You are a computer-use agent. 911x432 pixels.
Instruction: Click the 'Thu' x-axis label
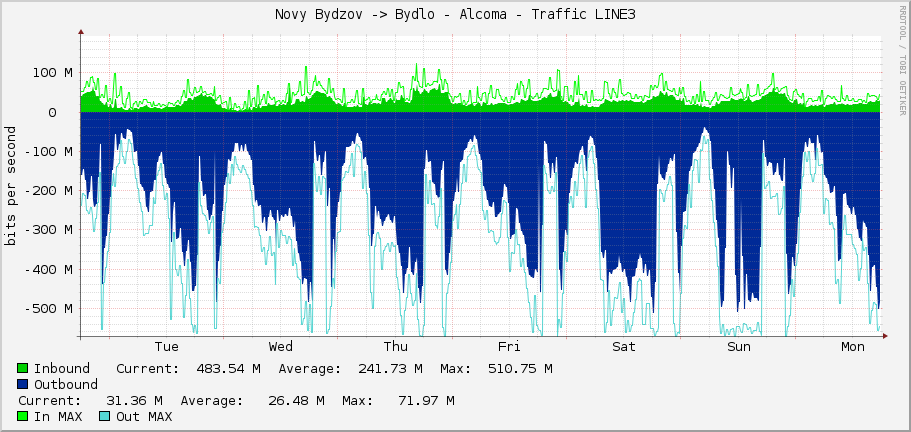click(396, 347)
